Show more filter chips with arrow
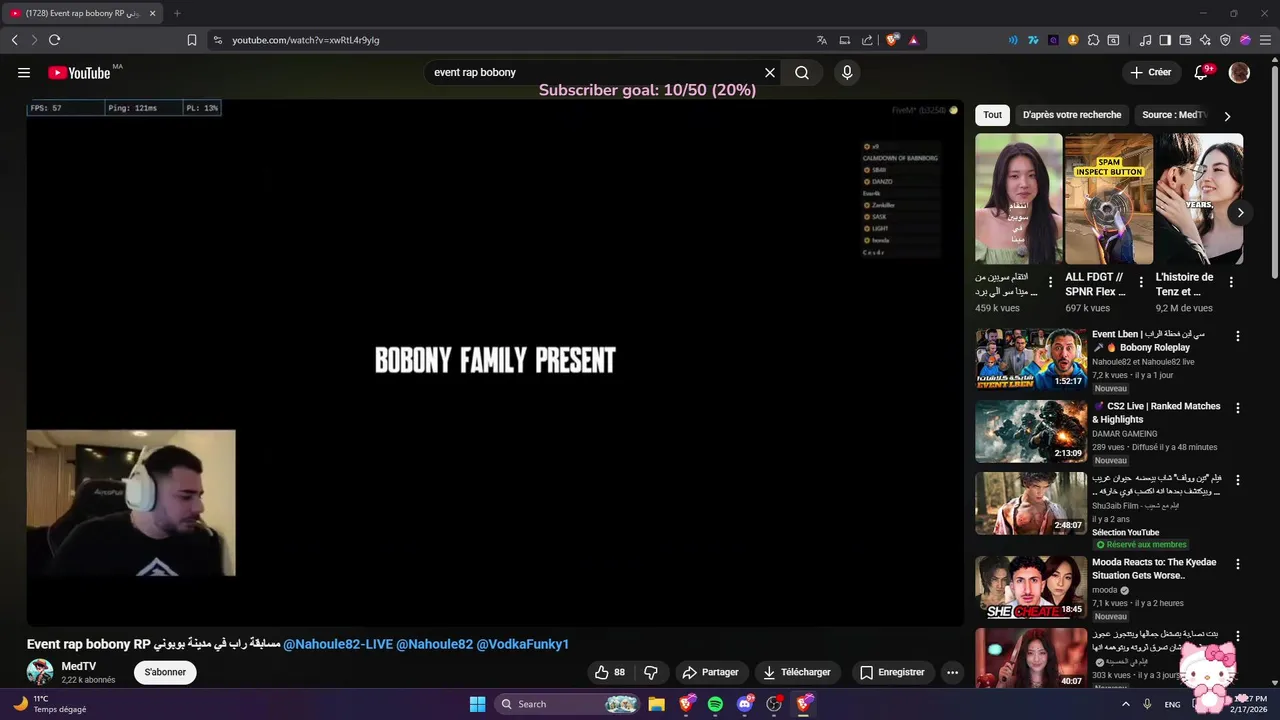Image resolution: width=1280 pixels, height=720 pixels. click(x=1228, y=116)
